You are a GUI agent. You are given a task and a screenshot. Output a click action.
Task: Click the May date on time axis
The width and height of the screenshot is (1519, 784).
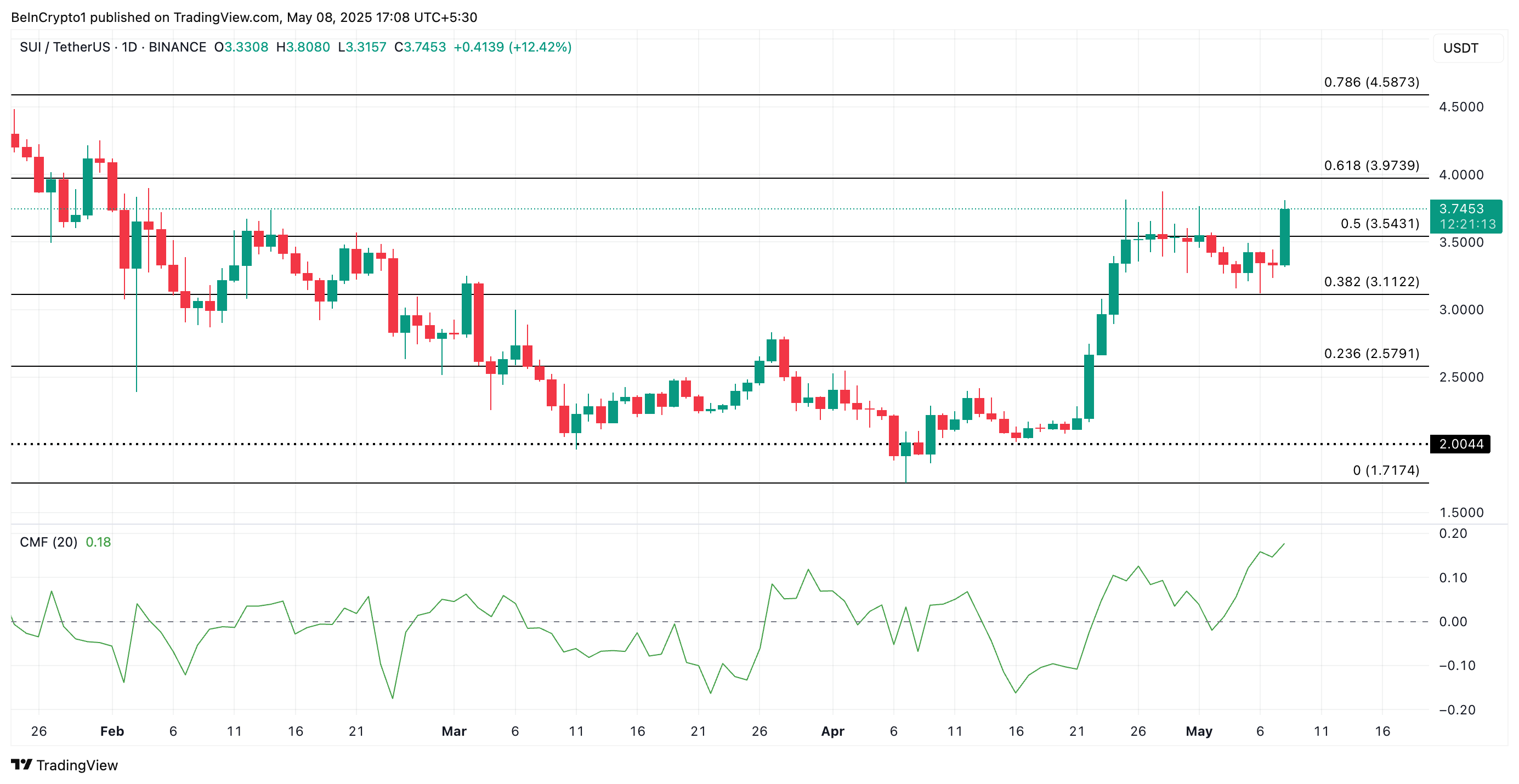coord(1198,731)
